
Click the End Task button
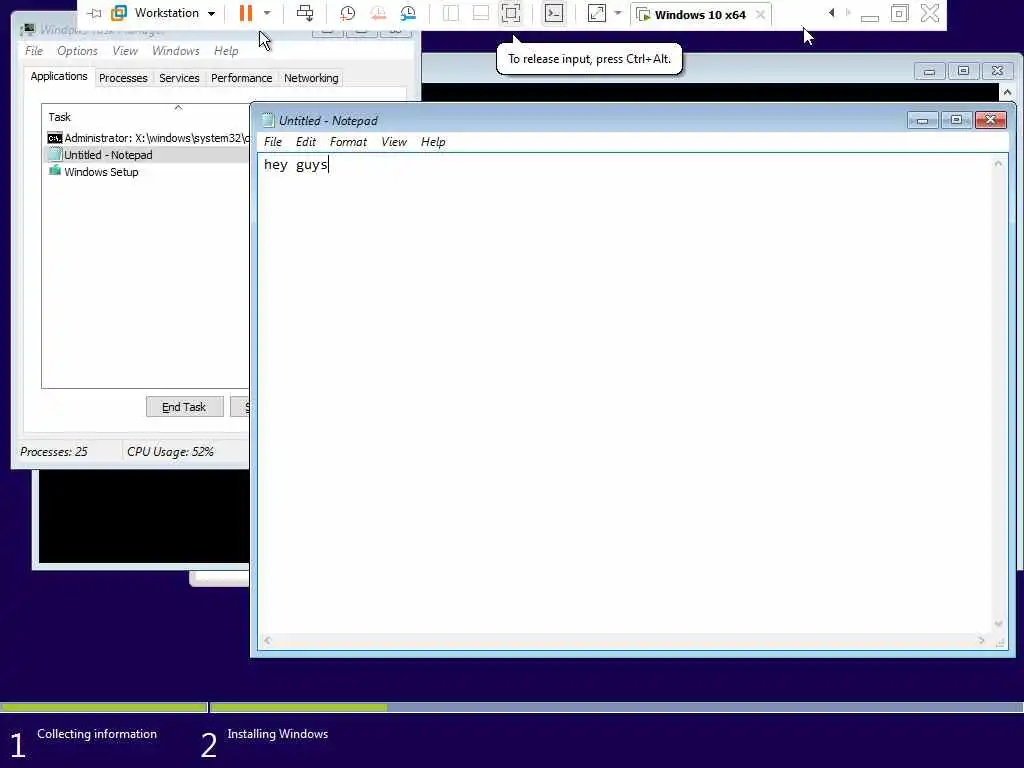click(184, 407)
